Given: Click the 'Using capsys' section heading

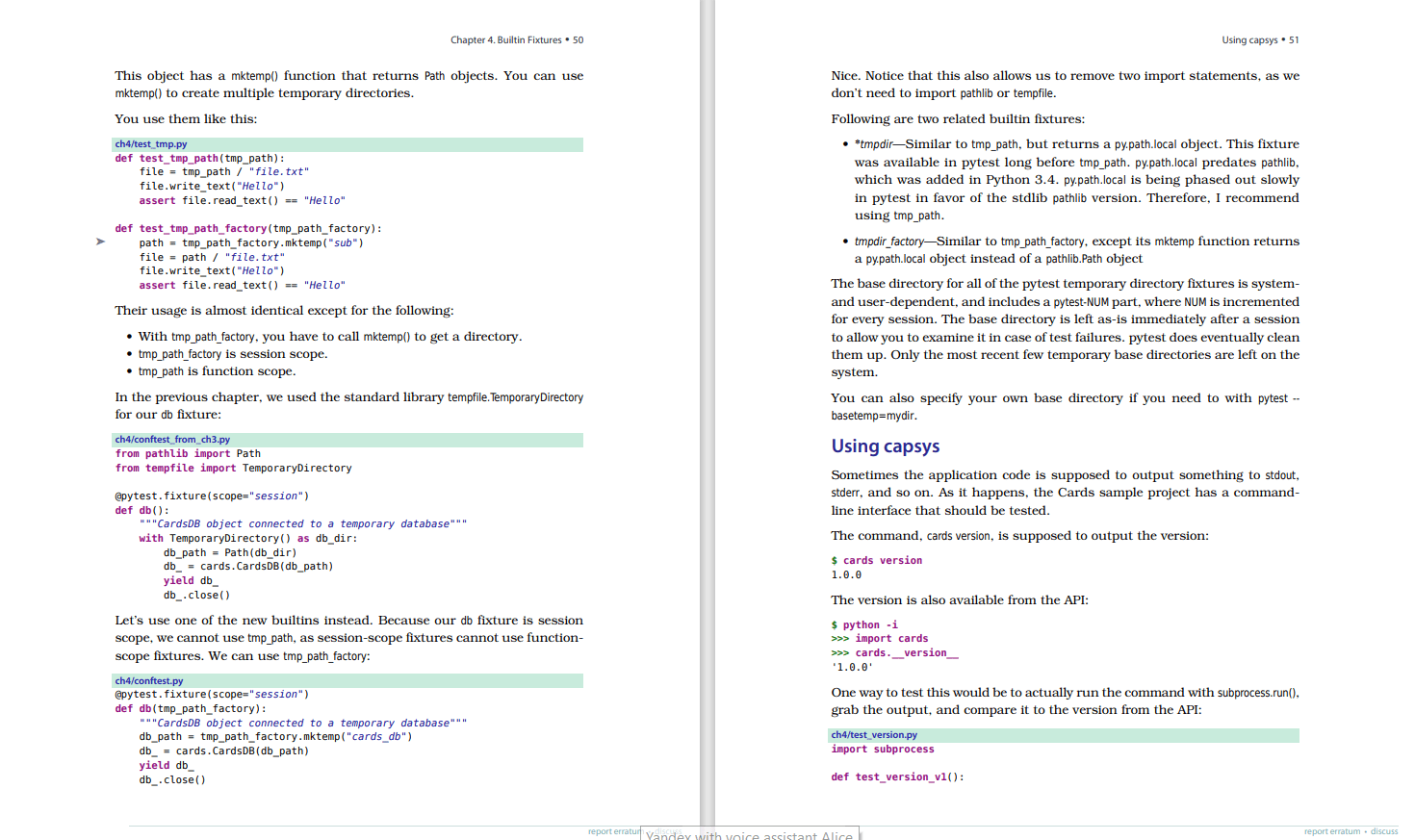Looking at the screenshot, I should tap(886, 446).
